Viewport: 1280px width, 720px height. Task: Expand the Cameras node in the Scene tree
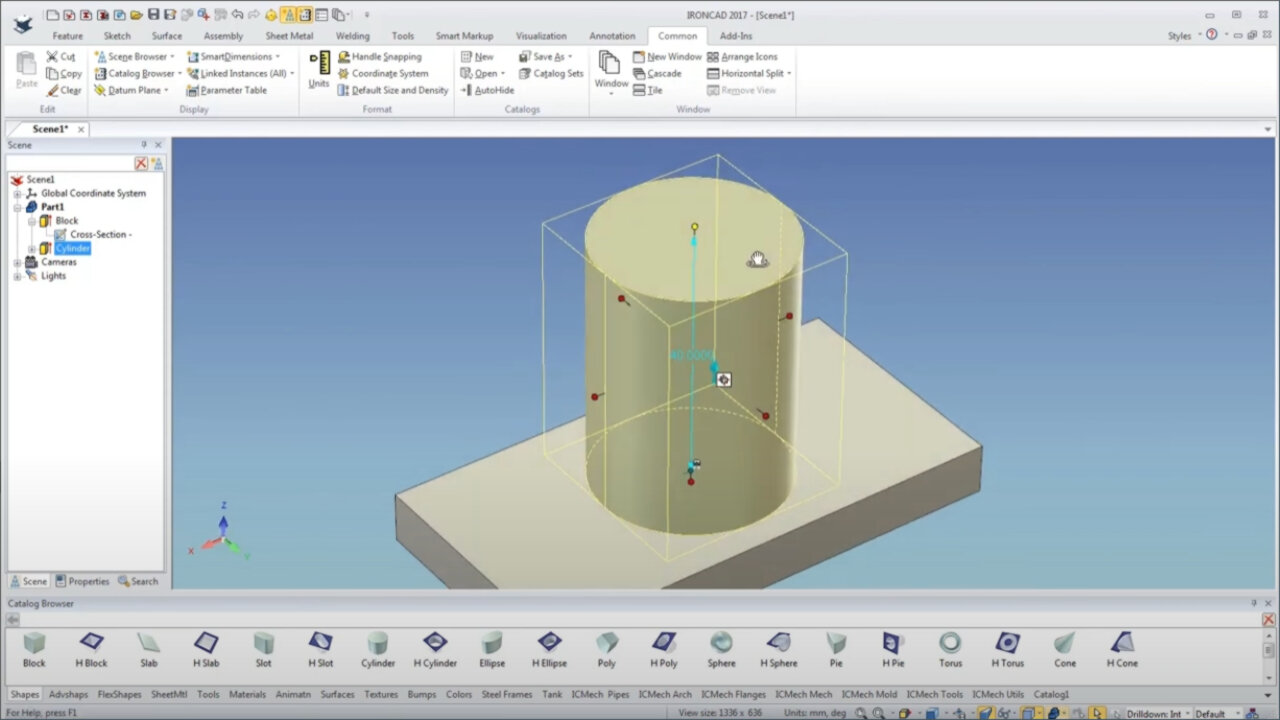tap(17, 261)
